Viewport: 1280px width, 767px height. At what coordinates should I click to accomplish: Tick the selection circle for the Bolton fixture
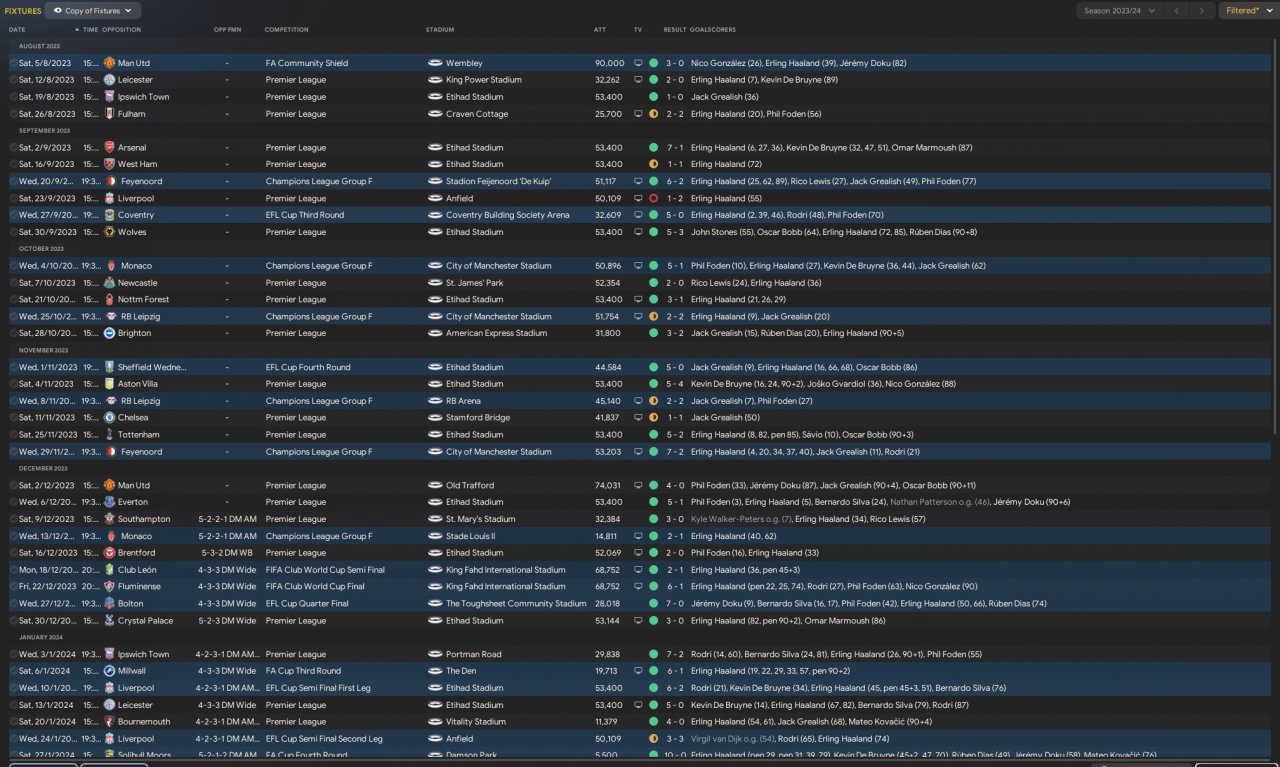pos(13,604)
